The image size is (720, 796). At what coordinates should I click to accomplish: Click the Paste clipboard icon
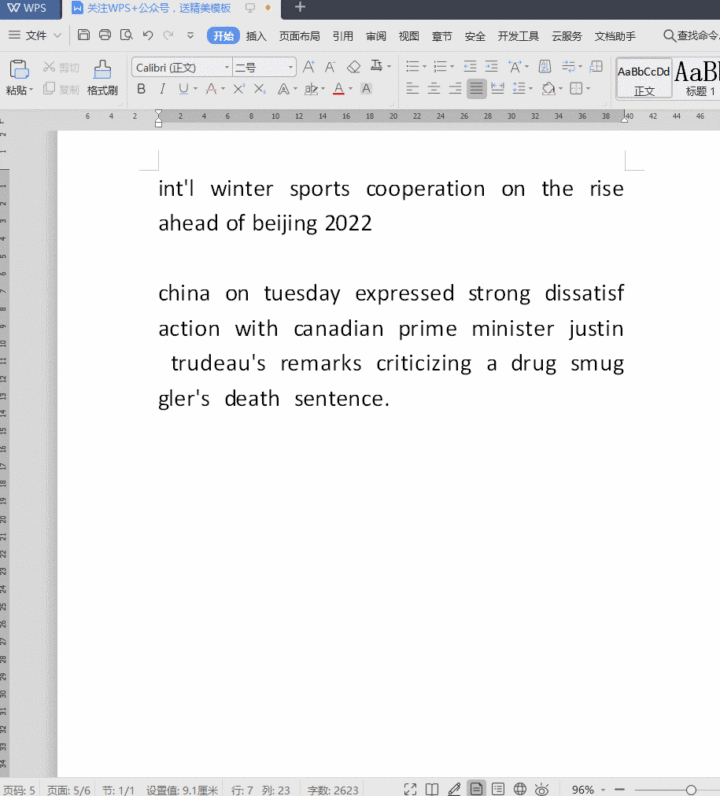[x=19, y=69]
